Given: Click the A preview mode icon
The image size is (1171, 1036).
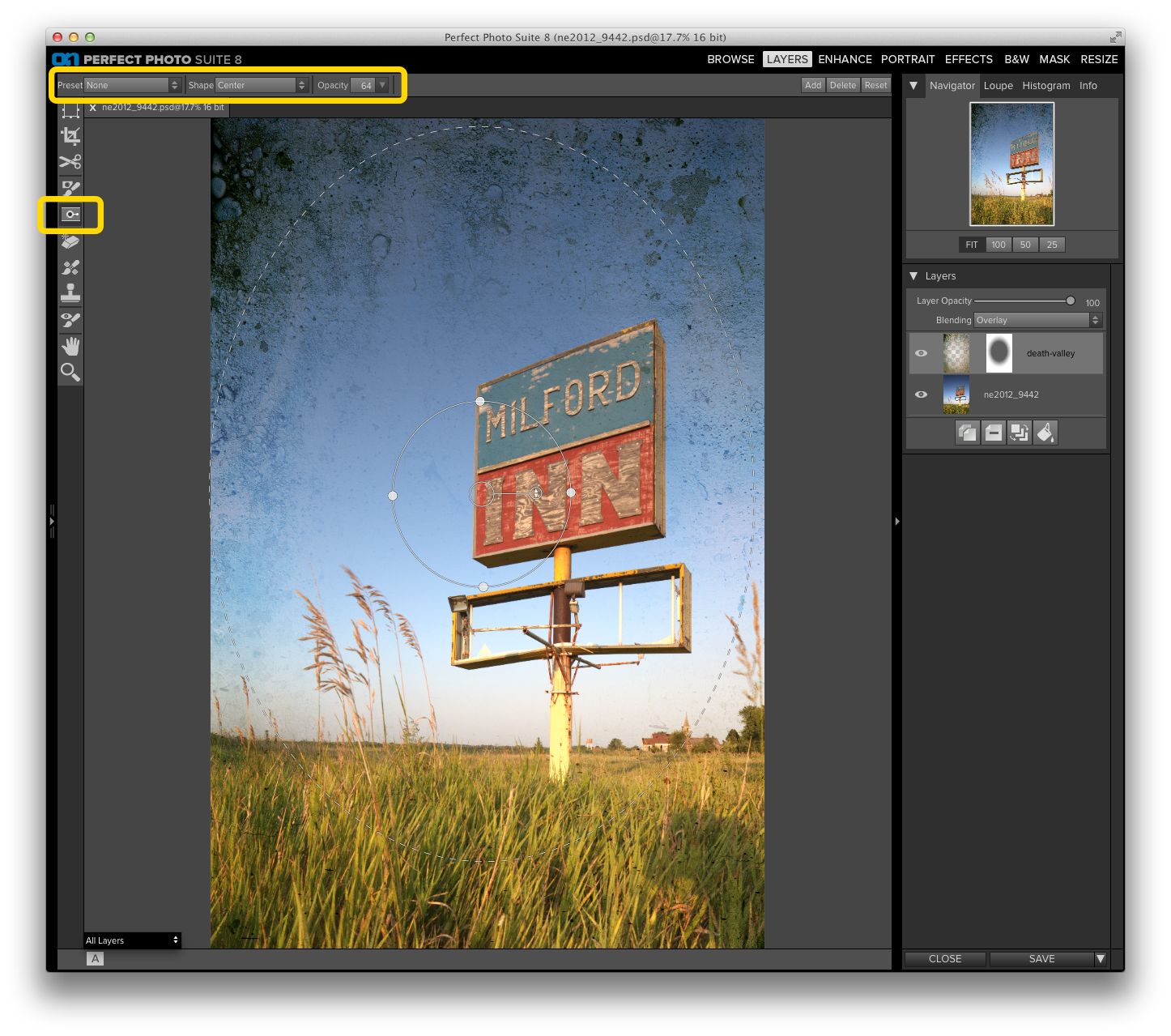Looking at the screenshot, I should (95, 959).
